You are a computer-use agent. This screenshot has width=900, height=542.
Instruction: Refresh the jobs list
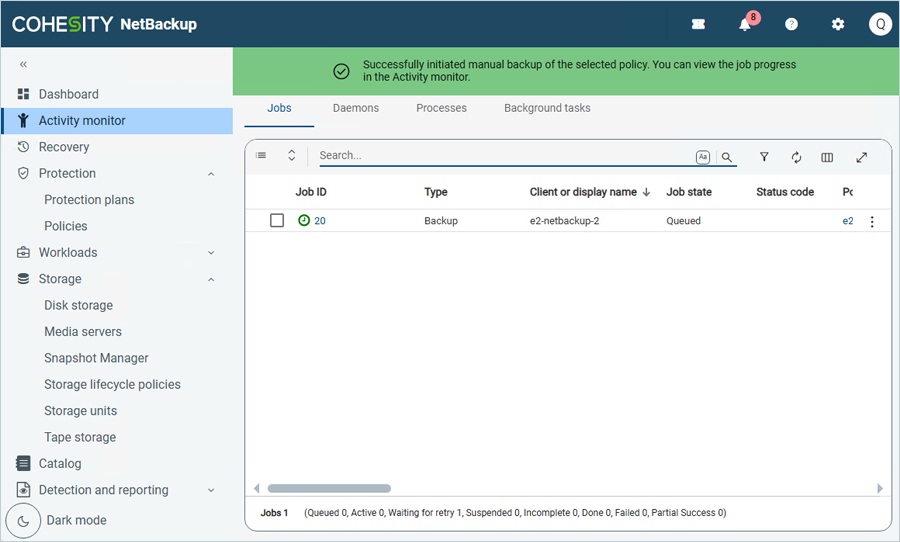796,157
